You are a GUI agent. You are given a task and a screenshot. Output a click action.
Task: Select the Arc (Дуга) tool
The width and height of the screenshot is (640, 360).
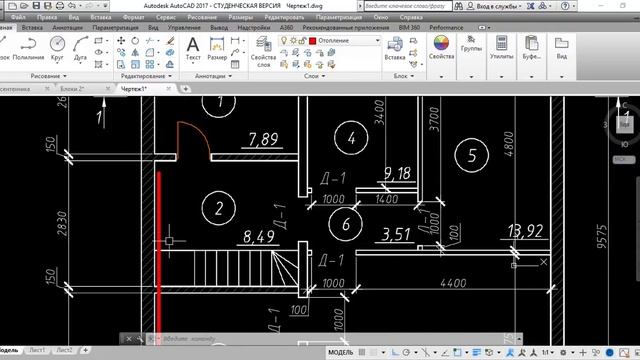pos(80,49)
